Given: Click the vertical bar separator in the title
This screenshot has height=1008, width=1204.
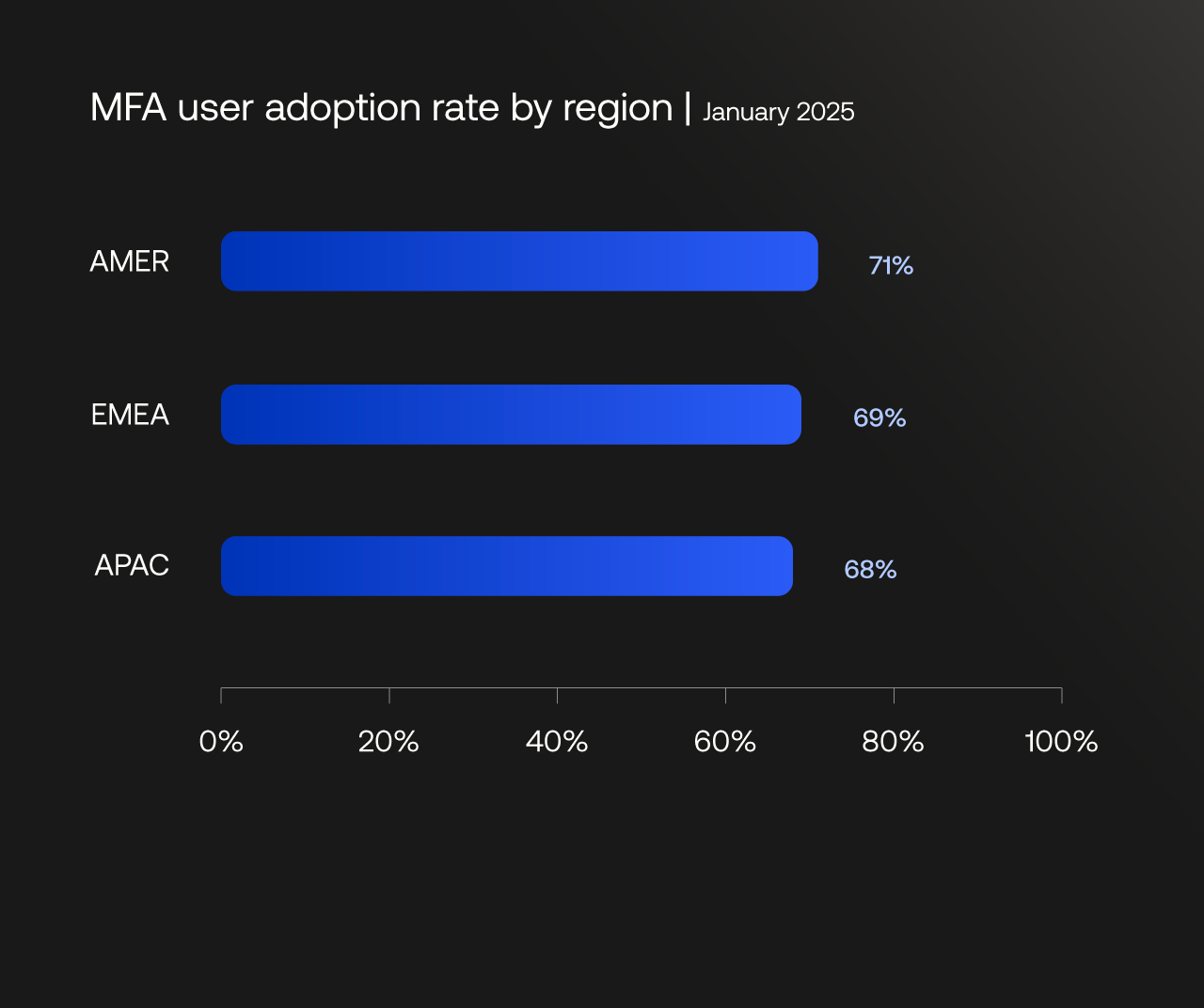Looking at the screenshot, I should 688,107.
